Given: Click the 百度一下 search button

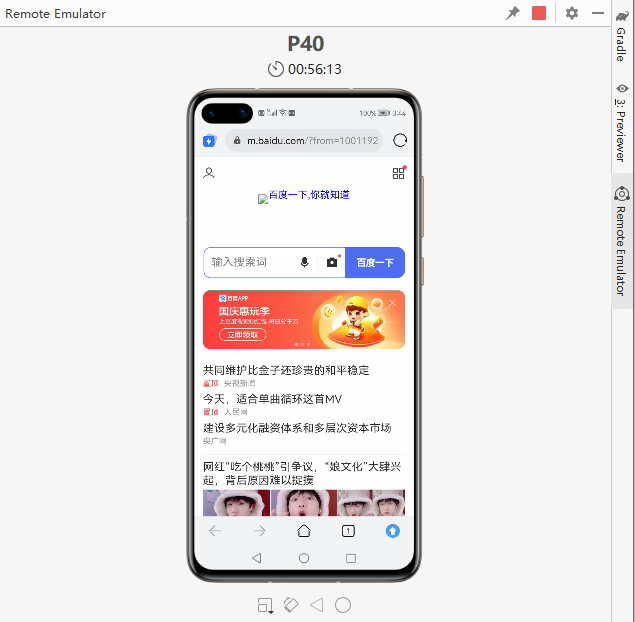Looking at the screenshot, I should (x=375, y=262).
